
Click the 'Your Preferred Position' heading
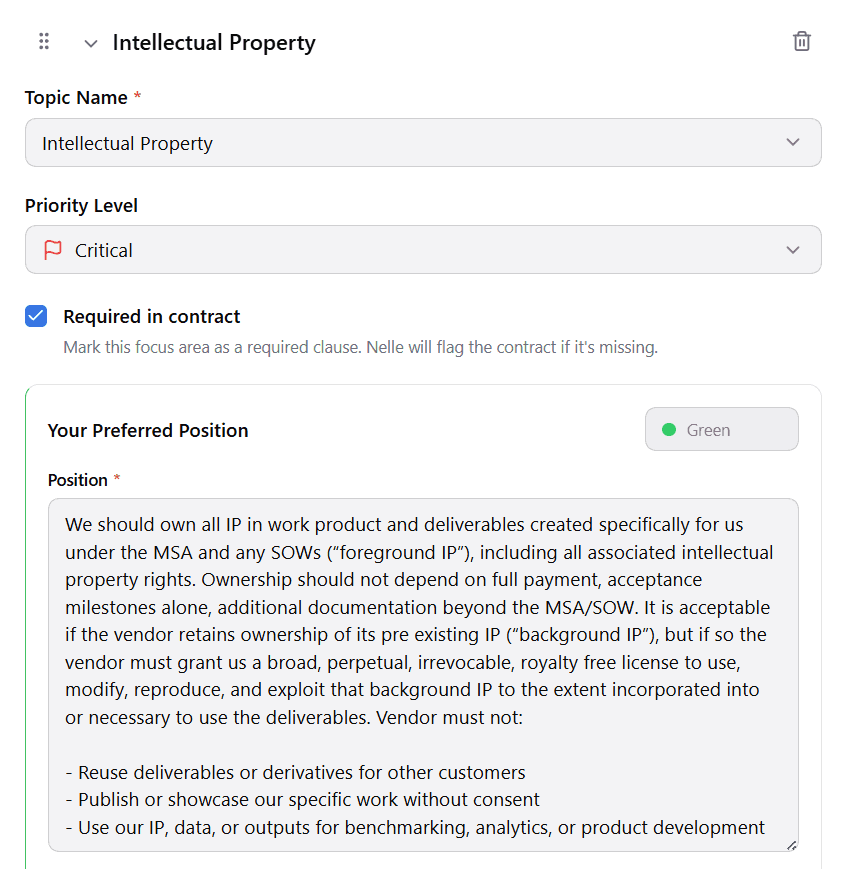(x=148, y=431)
